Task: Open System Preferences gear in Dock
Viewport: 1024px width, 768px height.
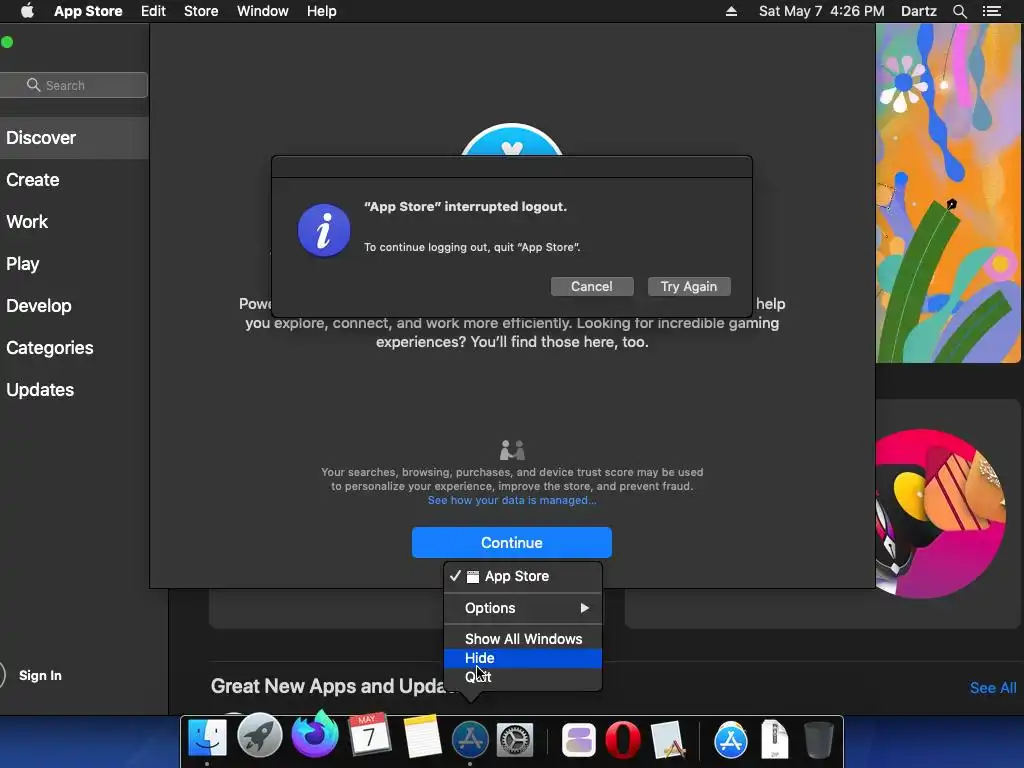Action: click(515, 741)
